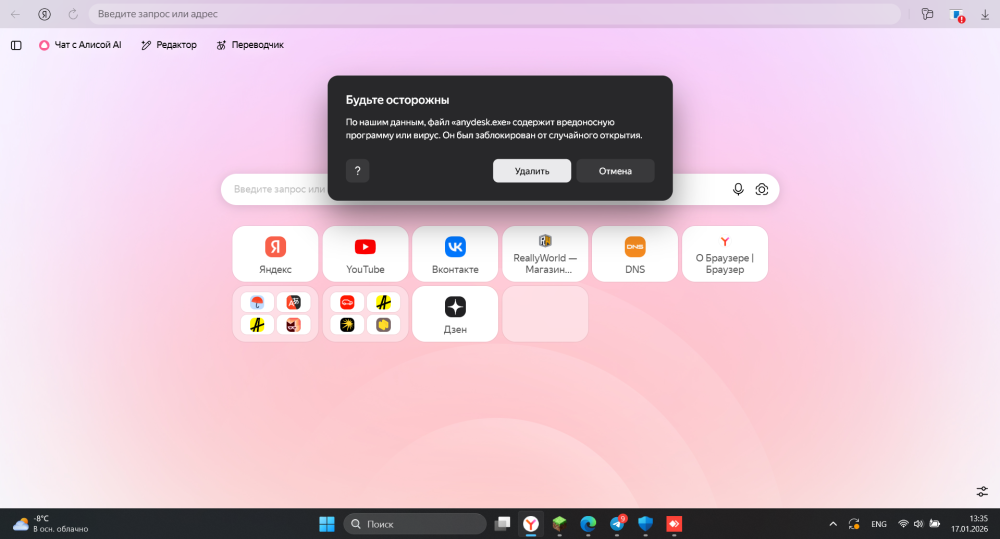1000x539 pixels.
Task: Open the Редактор tool
Action: (169, 45)
